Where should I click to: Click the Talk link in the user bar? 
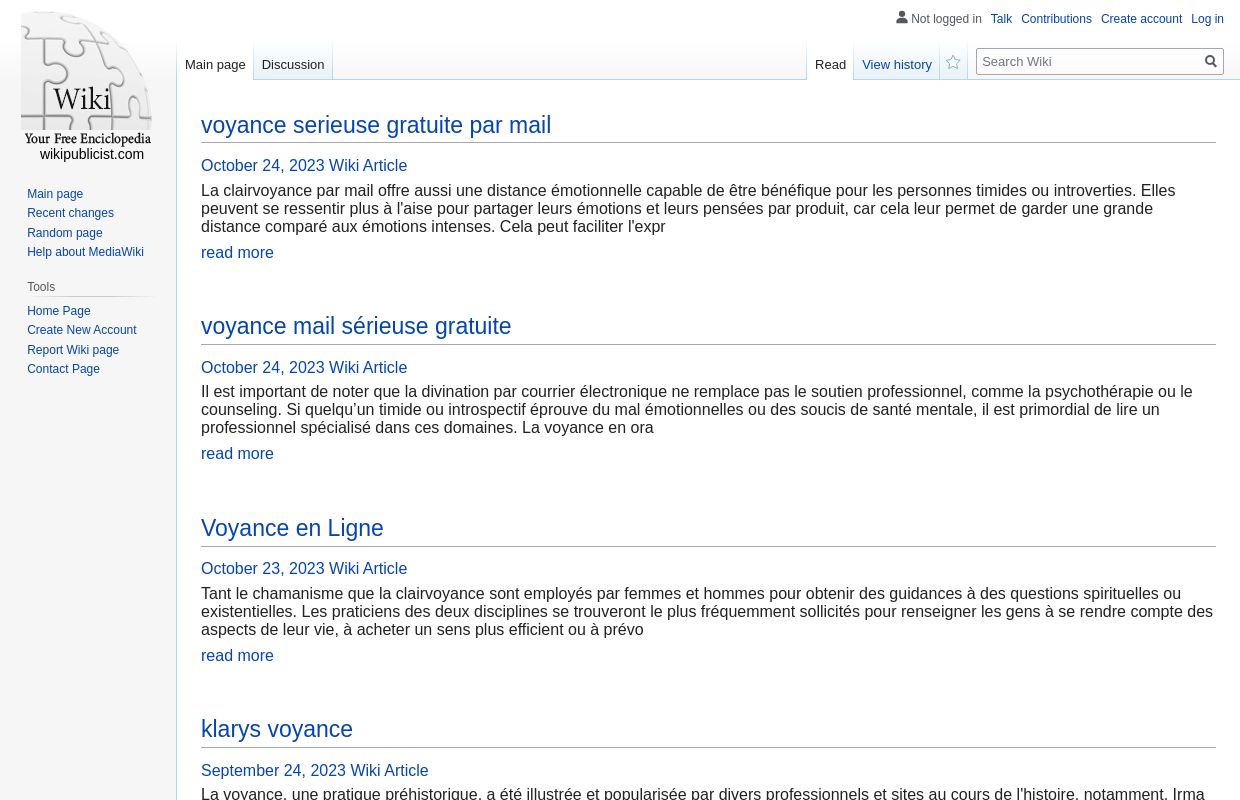point(1001,19)
